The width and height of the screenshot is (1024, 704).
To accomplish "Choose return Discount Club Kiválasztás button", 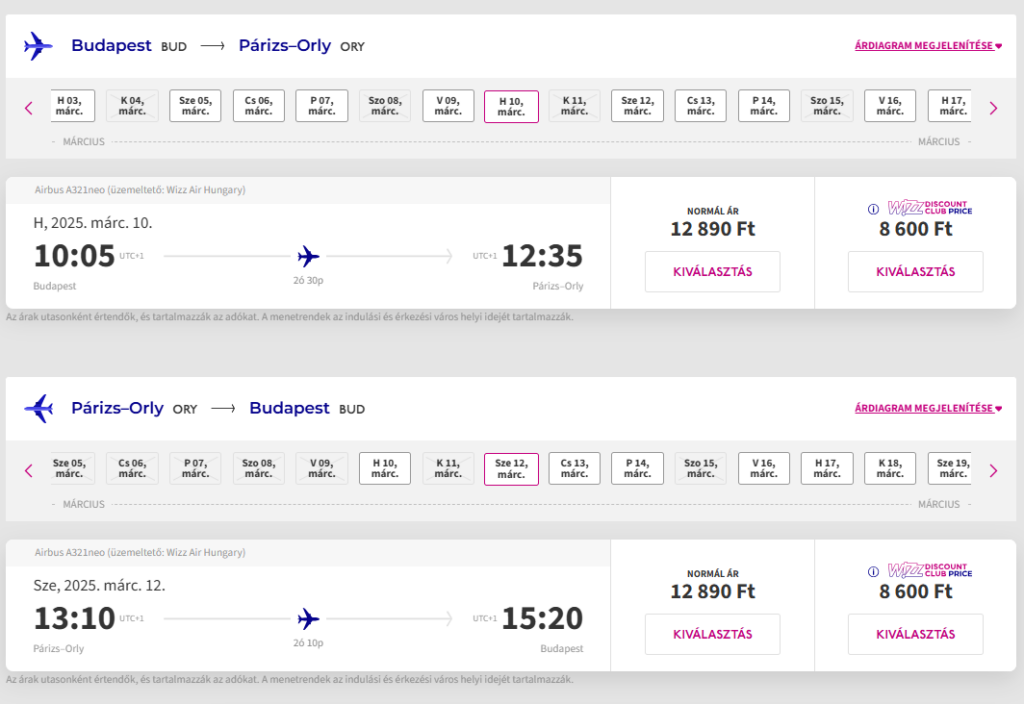I will 915,634.
